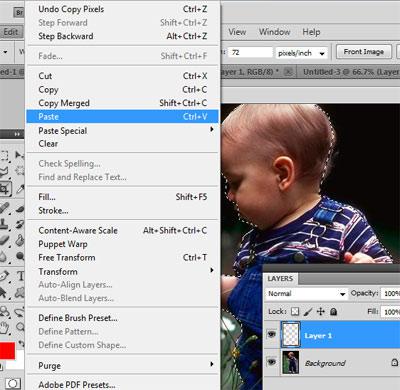Select the Move tool
Screen dimensions: 400x390
19,155
